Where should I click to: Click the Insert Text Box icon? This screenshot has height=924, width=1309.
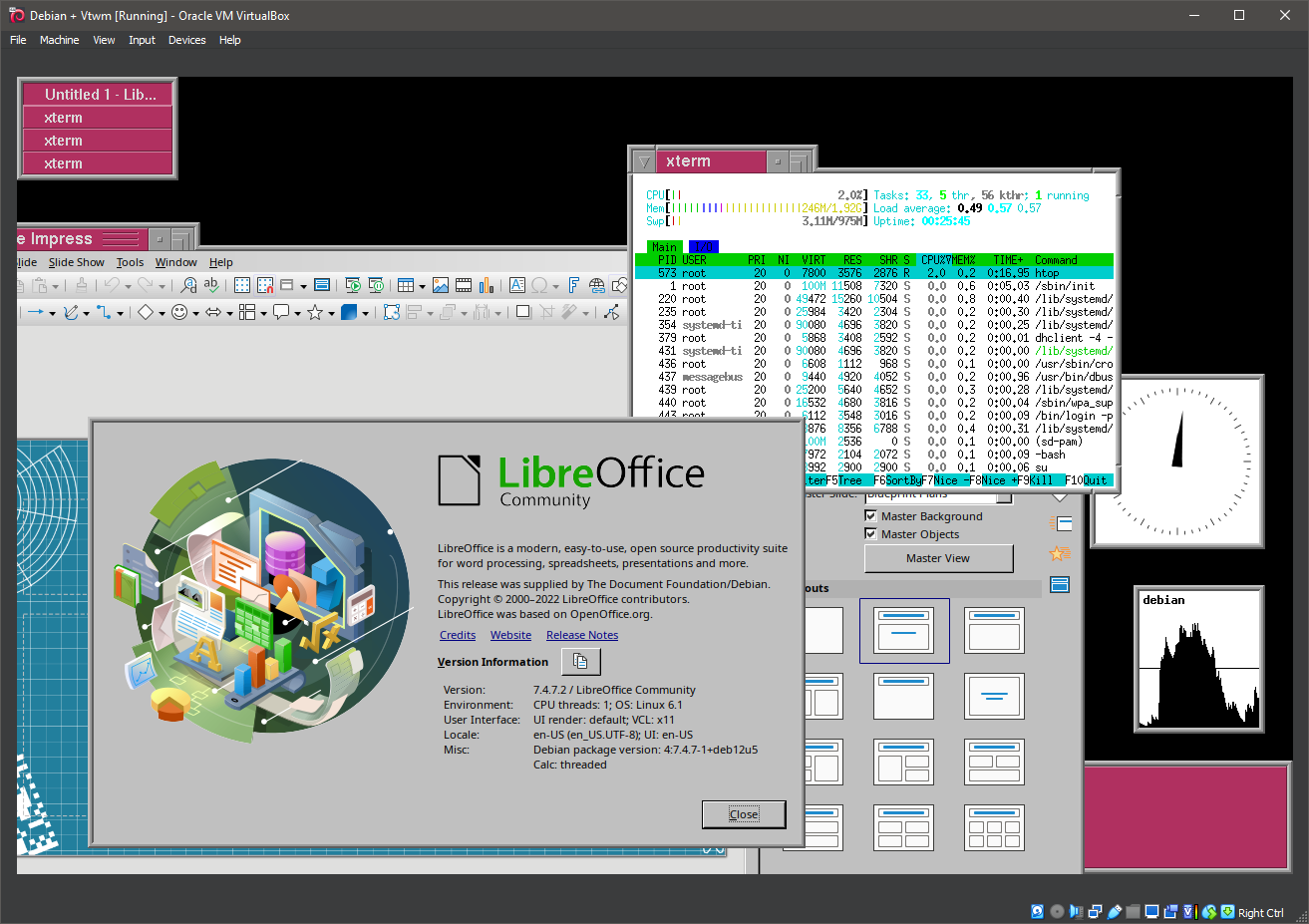tap(517, 285)
